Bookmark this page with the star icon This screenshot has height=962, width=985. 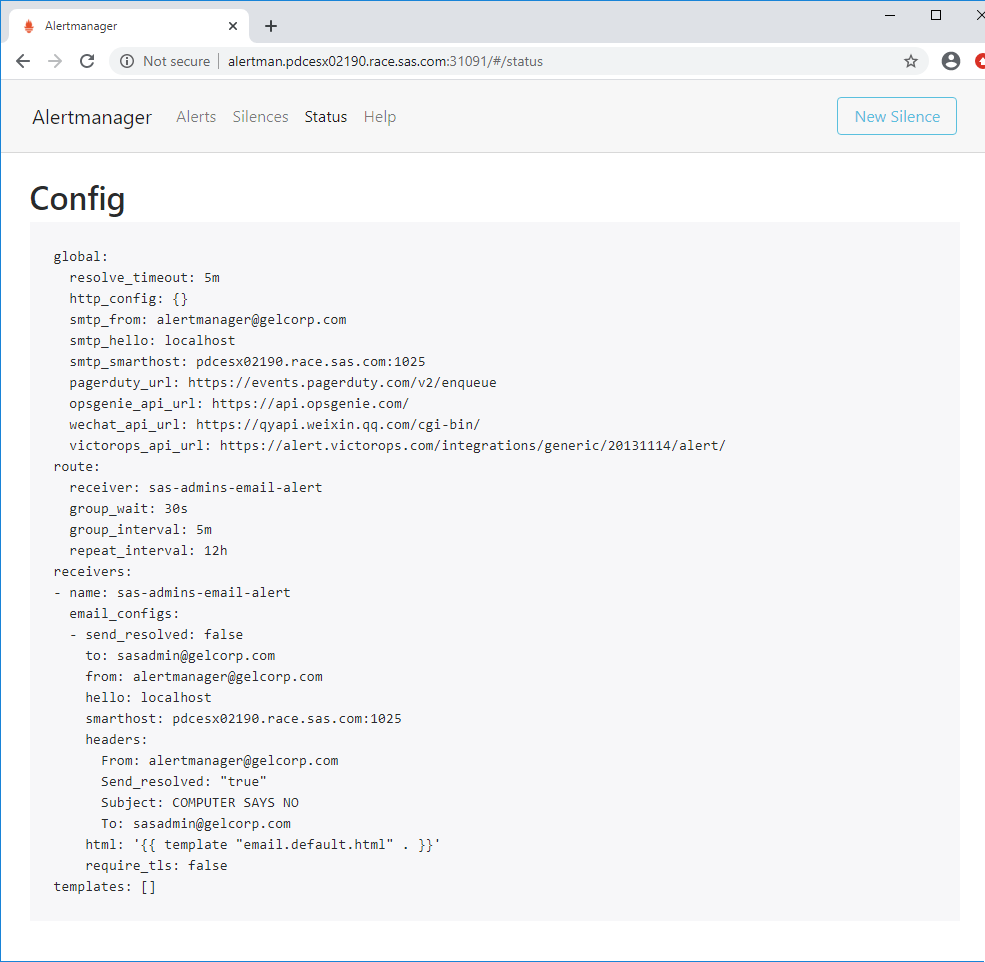(x=911, y=61)
